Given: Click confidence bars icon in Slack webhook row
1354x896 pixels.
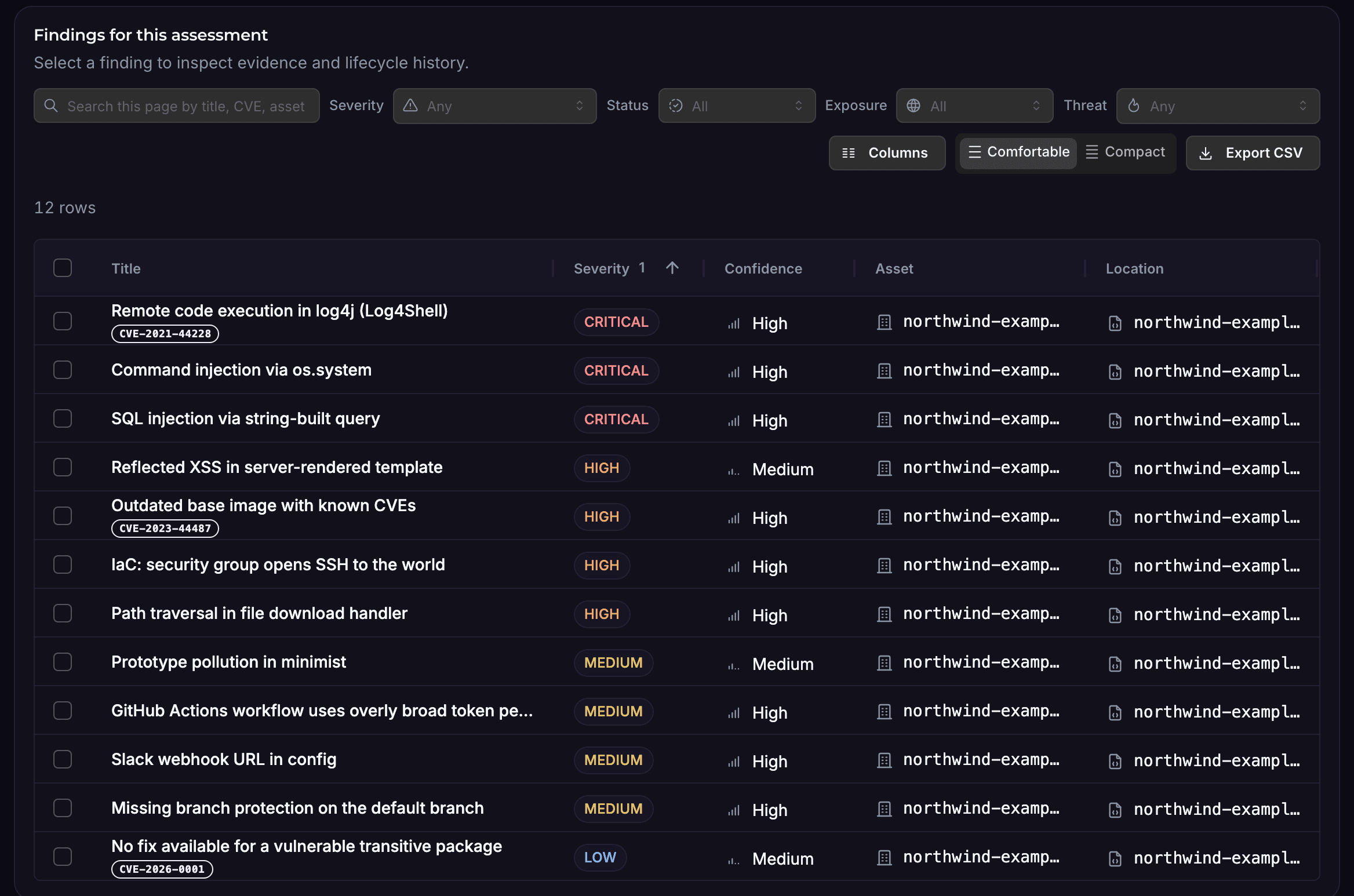Looking at the screenshot, I should pyautogui.click(x=734, y=762).
